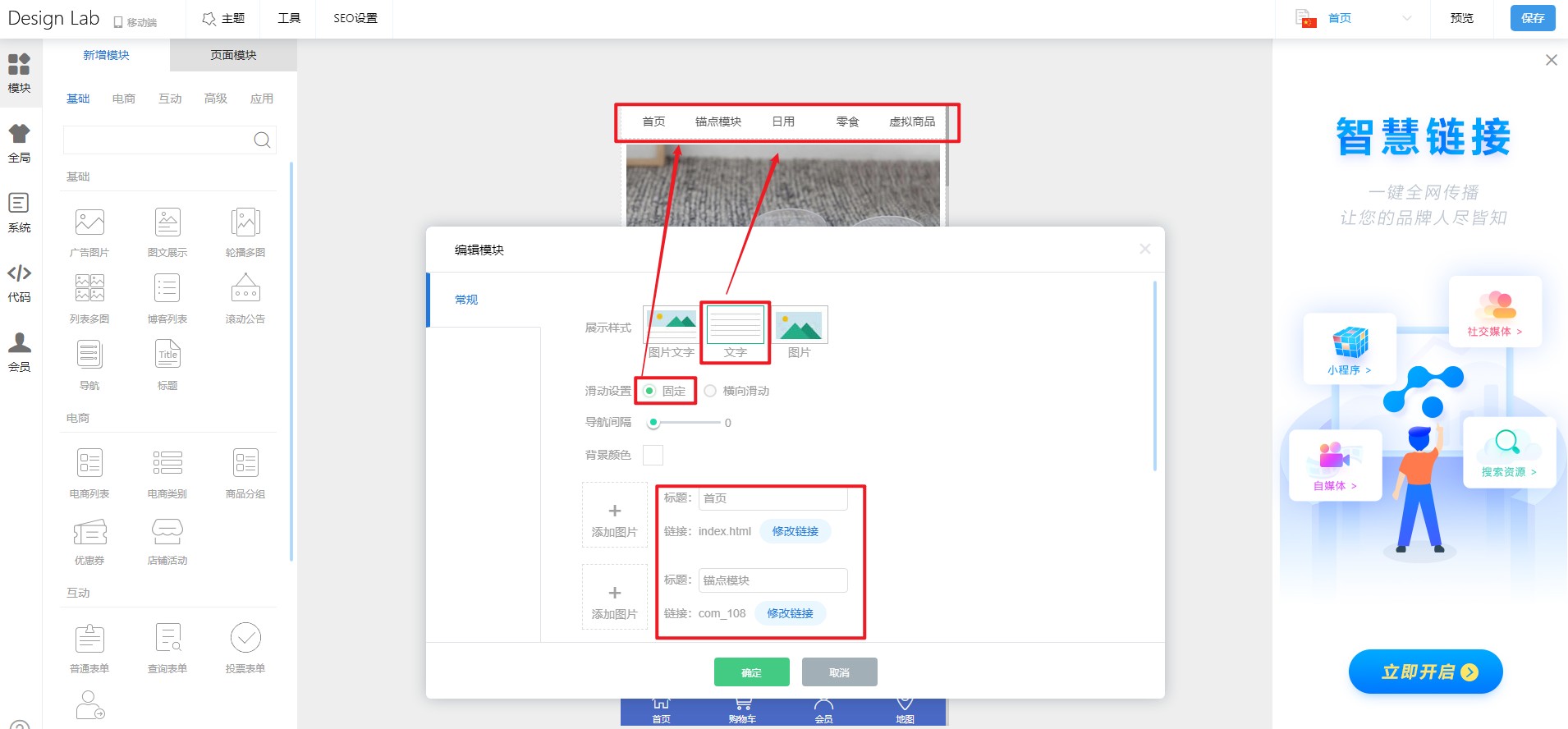Image resolution: width=1568 pixels, height=729 pixels.
Task: Select the 普通表单 module icon
Action: (89, 638)
